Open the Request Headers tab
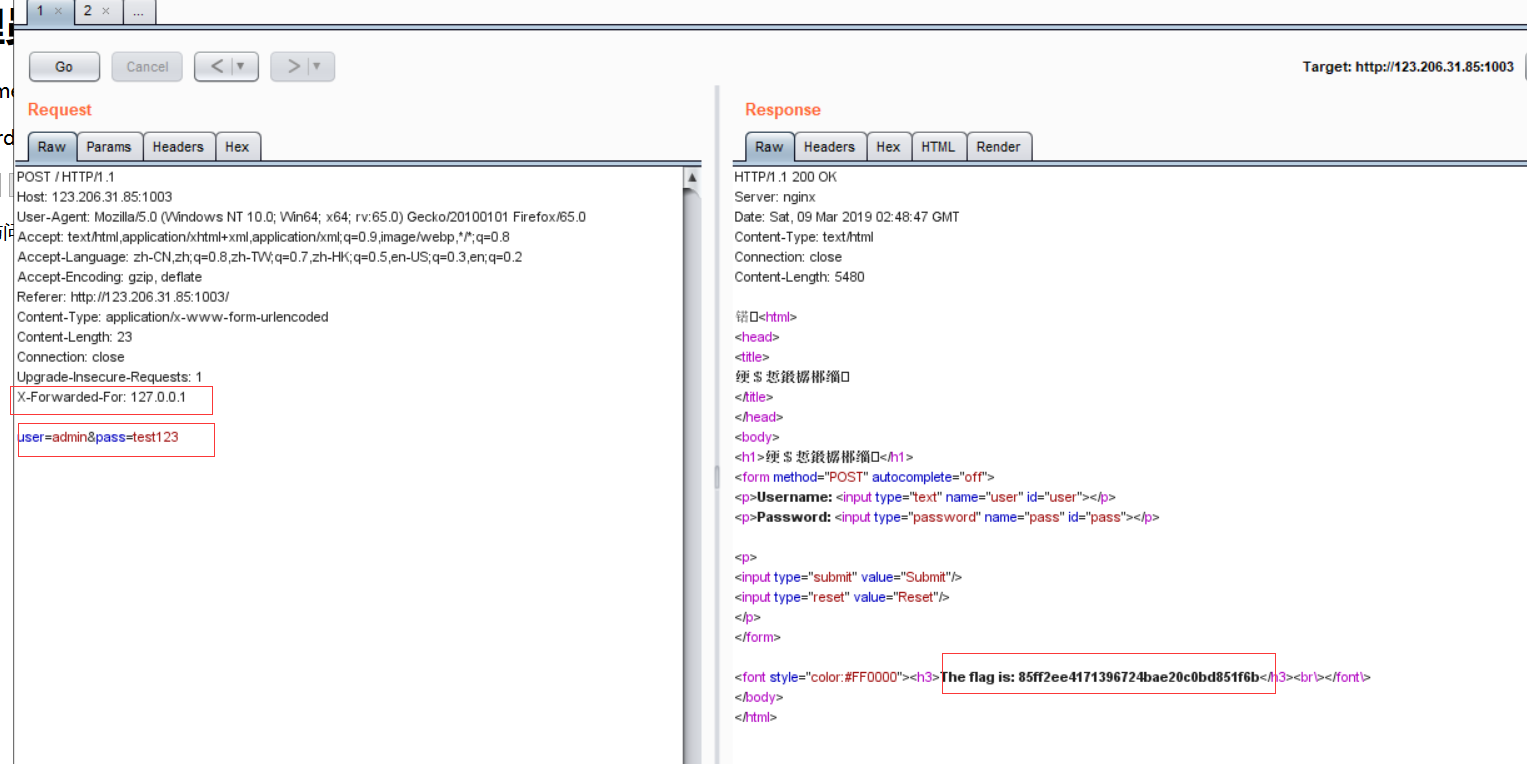 [178, 146]
